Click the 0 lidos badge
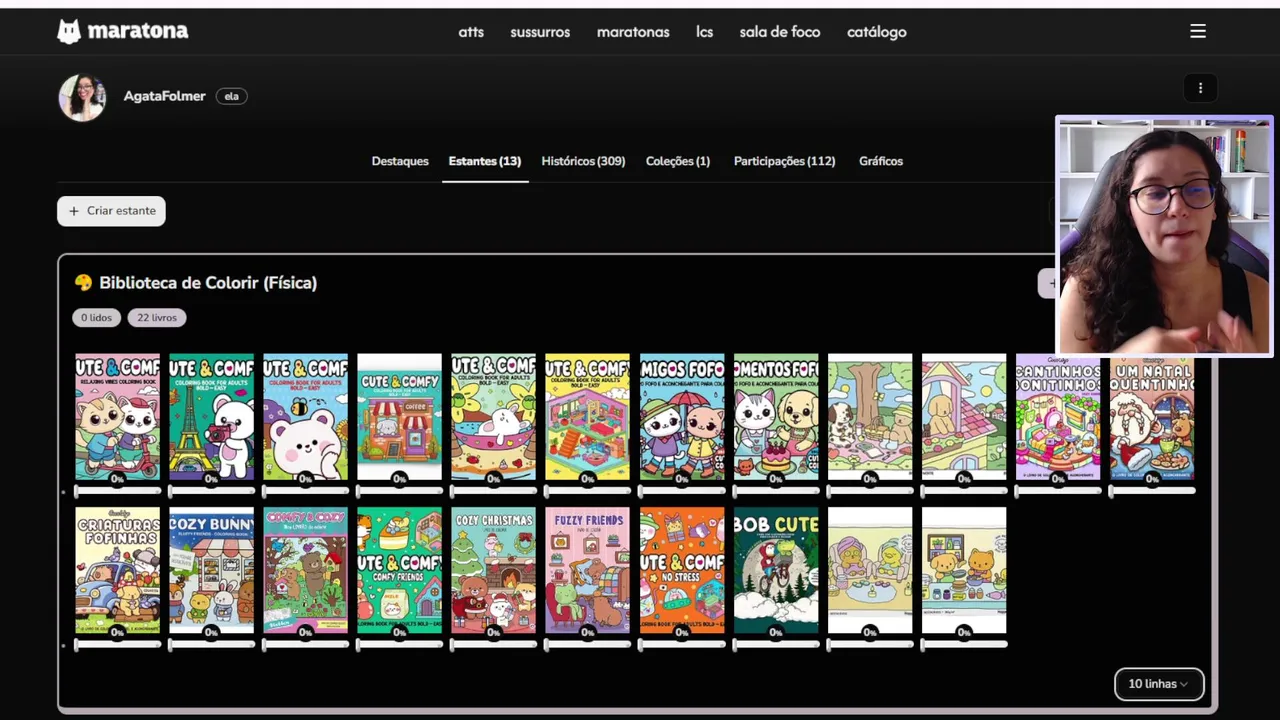 point(96,317)
